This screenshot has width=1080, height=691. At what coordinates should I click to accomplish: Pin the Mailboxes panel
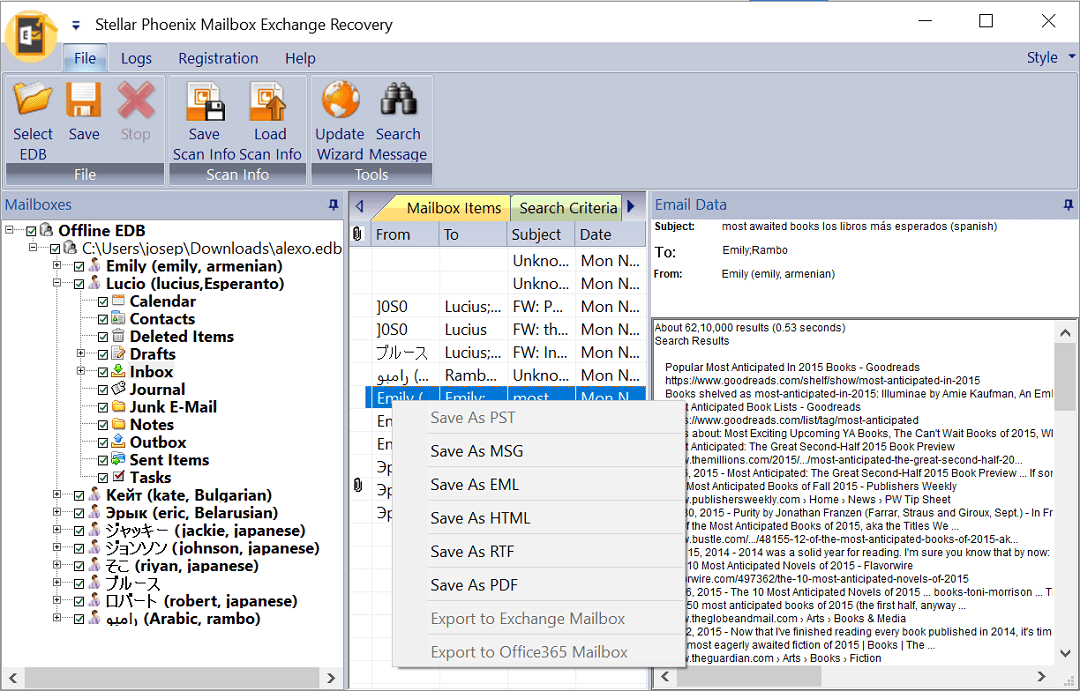tap(334, 205)
